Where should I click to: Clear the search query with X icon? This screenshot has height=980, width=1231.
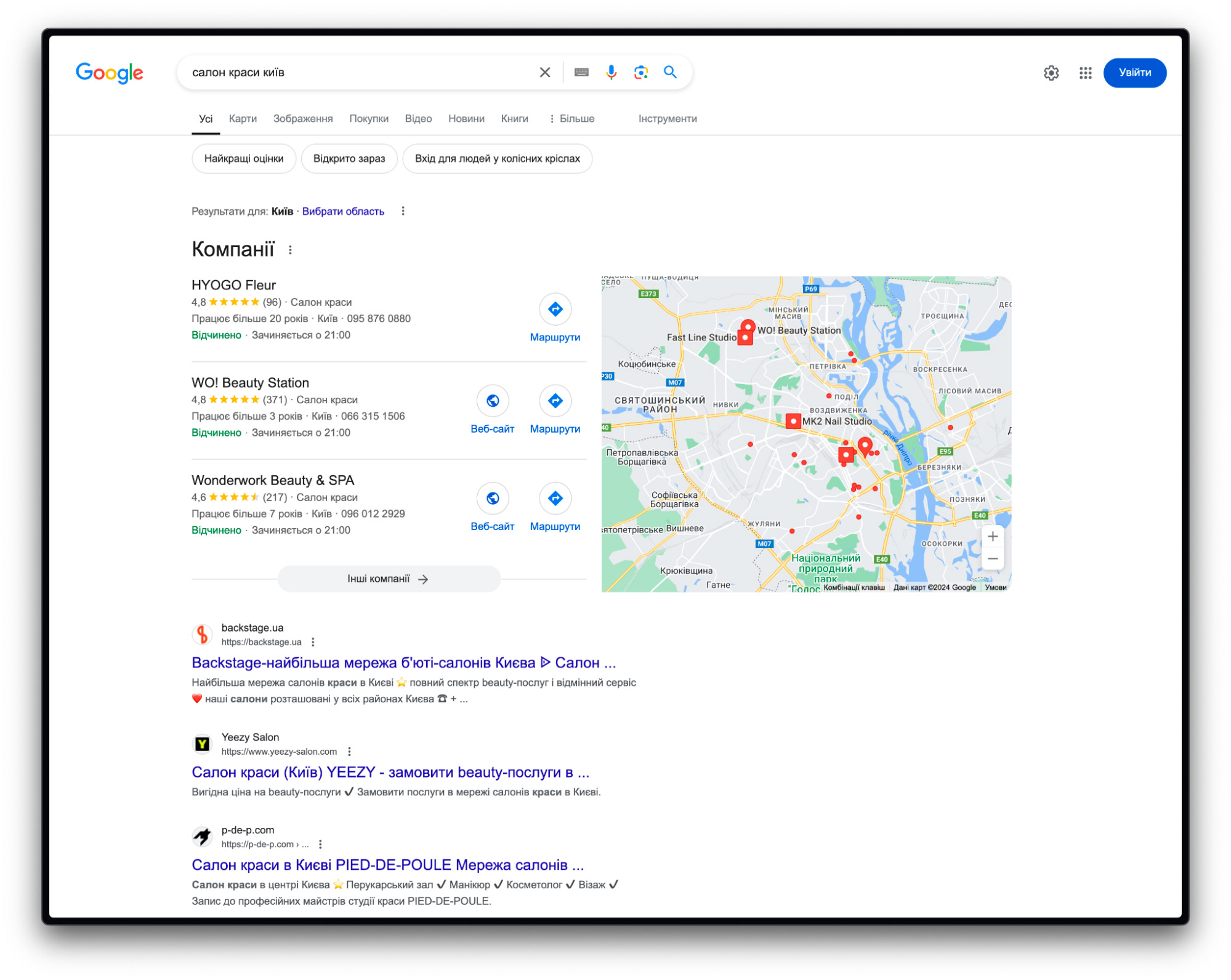545,73
